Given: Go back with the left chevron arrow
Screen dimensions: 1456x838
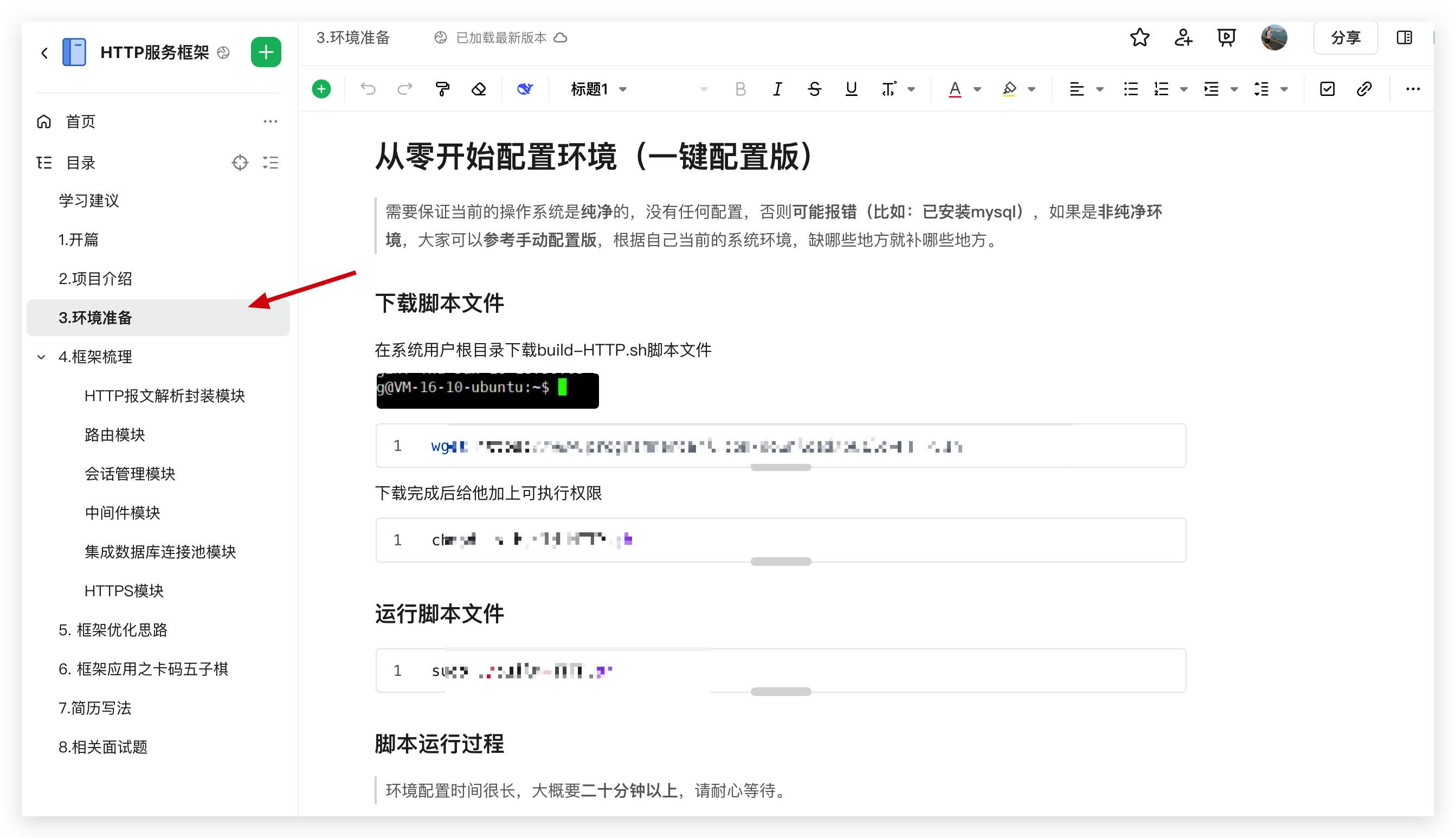Looking at the screenshot, I should 44,53.
